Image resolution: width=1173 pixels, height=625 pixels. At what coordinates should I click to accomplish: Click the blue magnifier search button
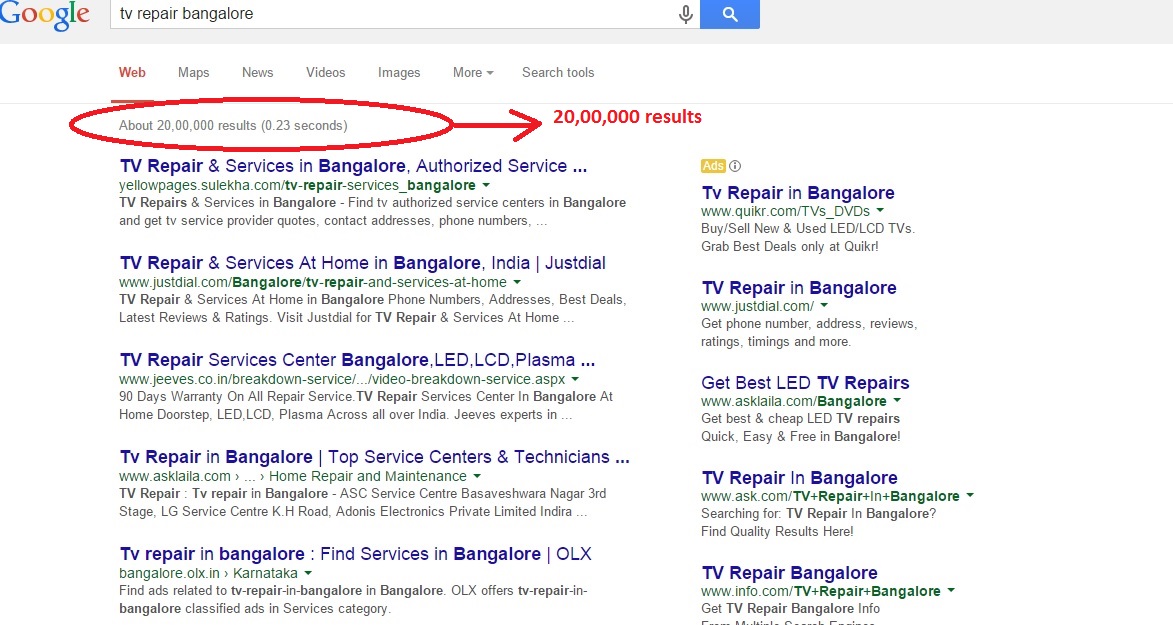point(729,14)
